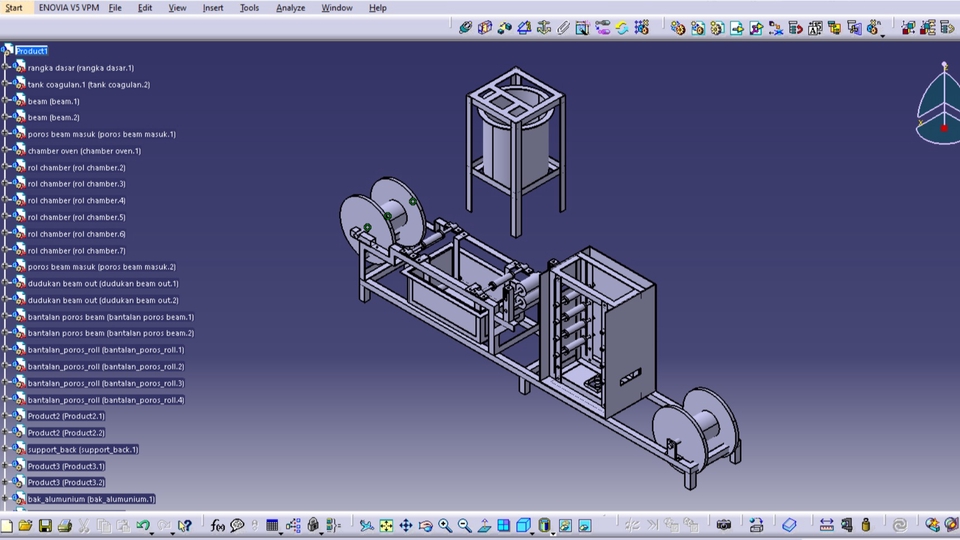Click the Formula f(x) icon

(x=218, y=525)
